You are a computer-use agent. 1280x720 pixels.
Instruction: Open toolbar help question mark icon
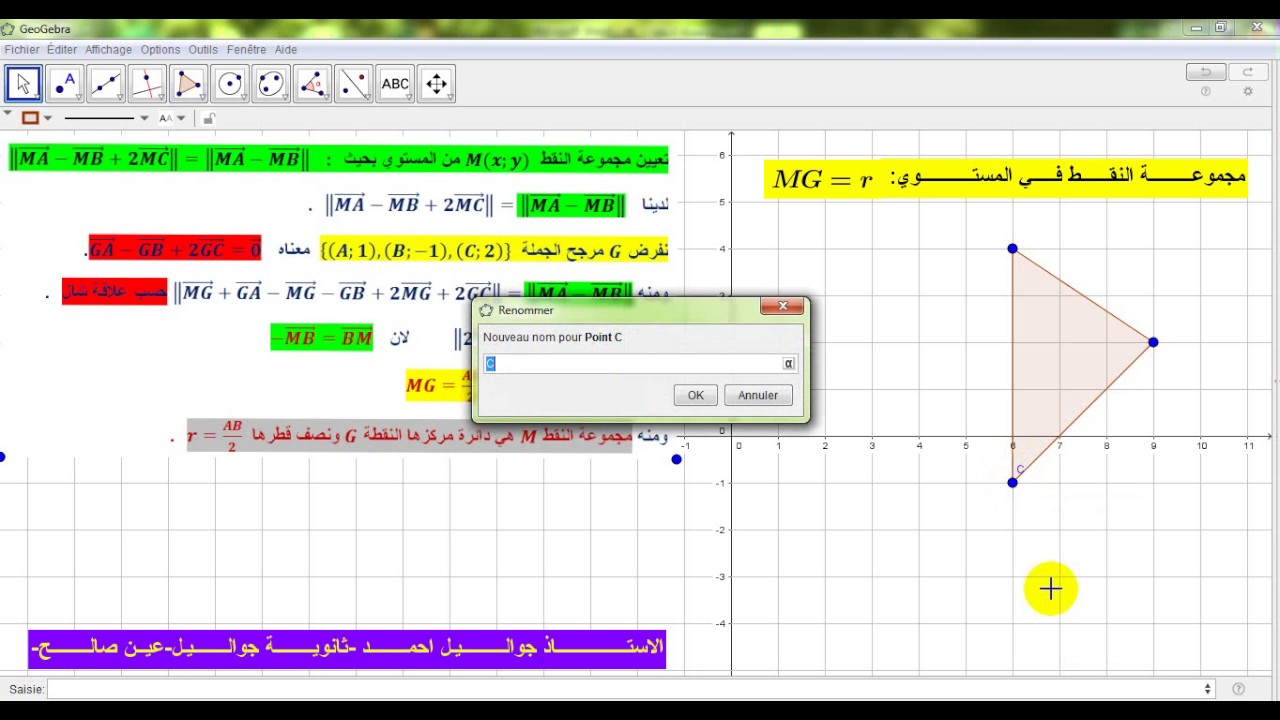[1206, 92]
